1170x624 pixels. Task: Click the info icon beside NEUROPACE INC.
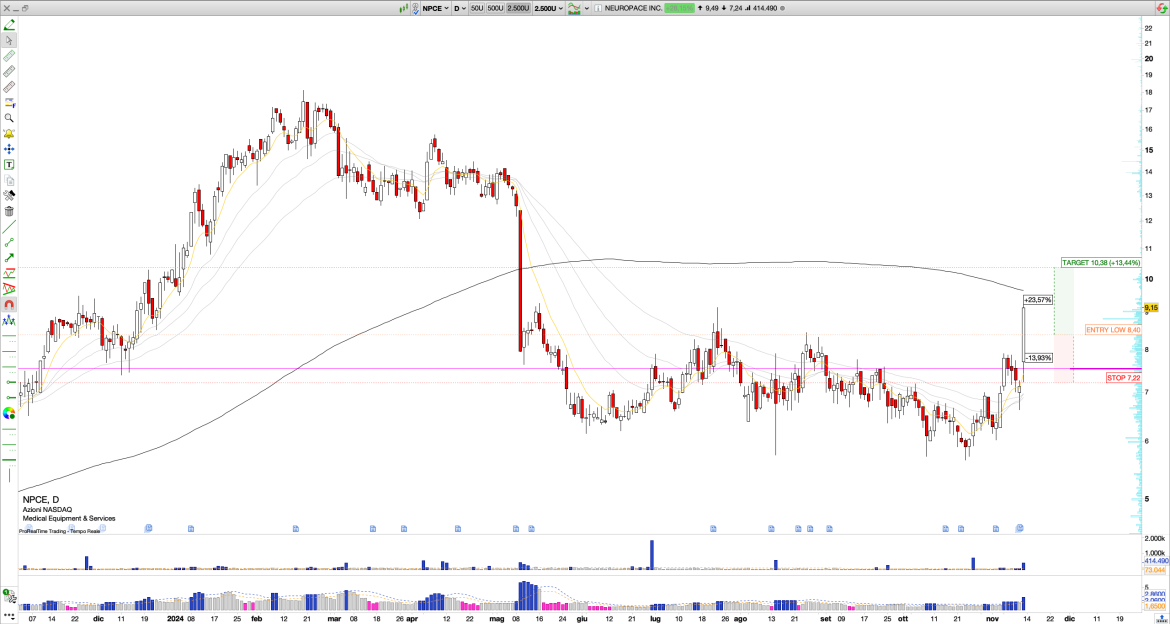coord(599,8)
